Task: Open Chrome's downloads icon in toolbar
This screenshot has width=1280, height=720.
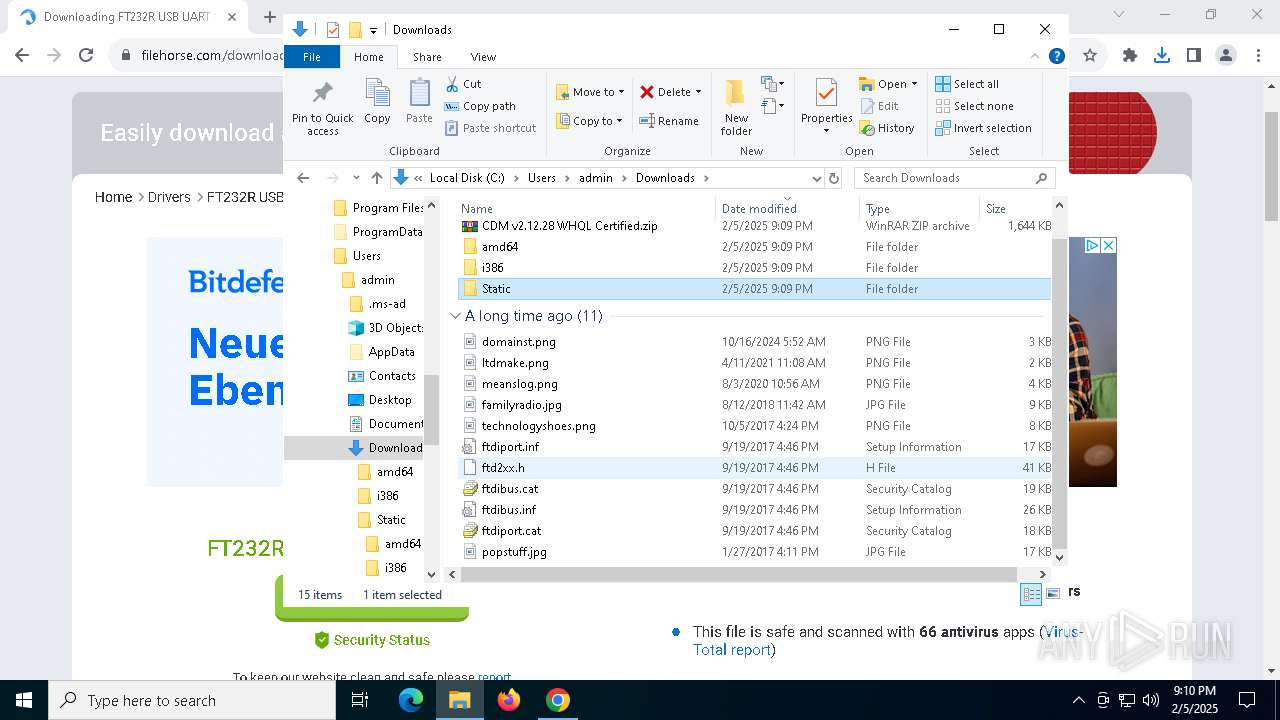Action: tap(1161, 56)
